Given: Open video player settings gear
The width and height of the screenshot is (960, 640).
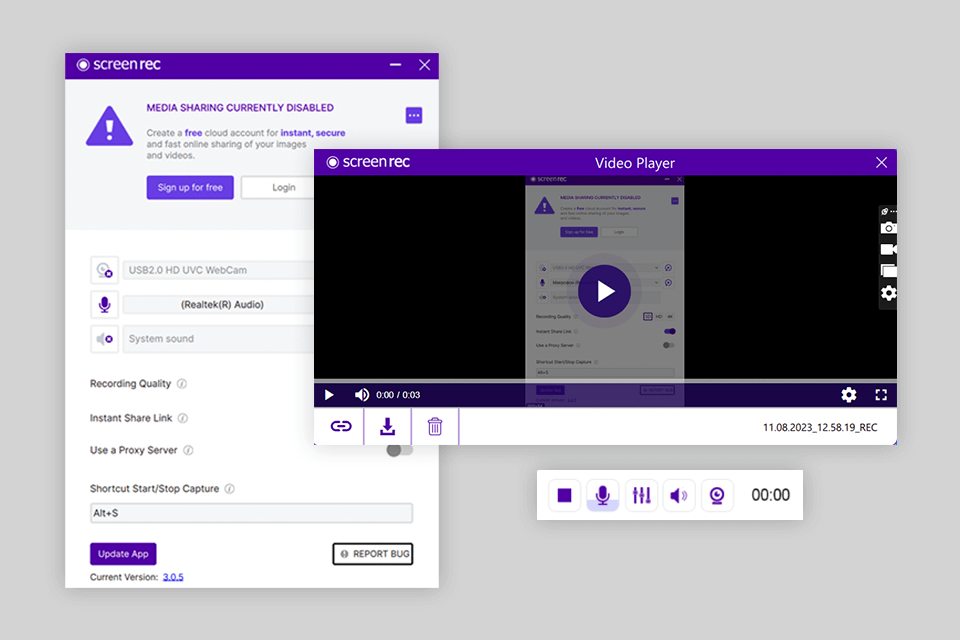Looking at the screenshot, I should 849,395.
